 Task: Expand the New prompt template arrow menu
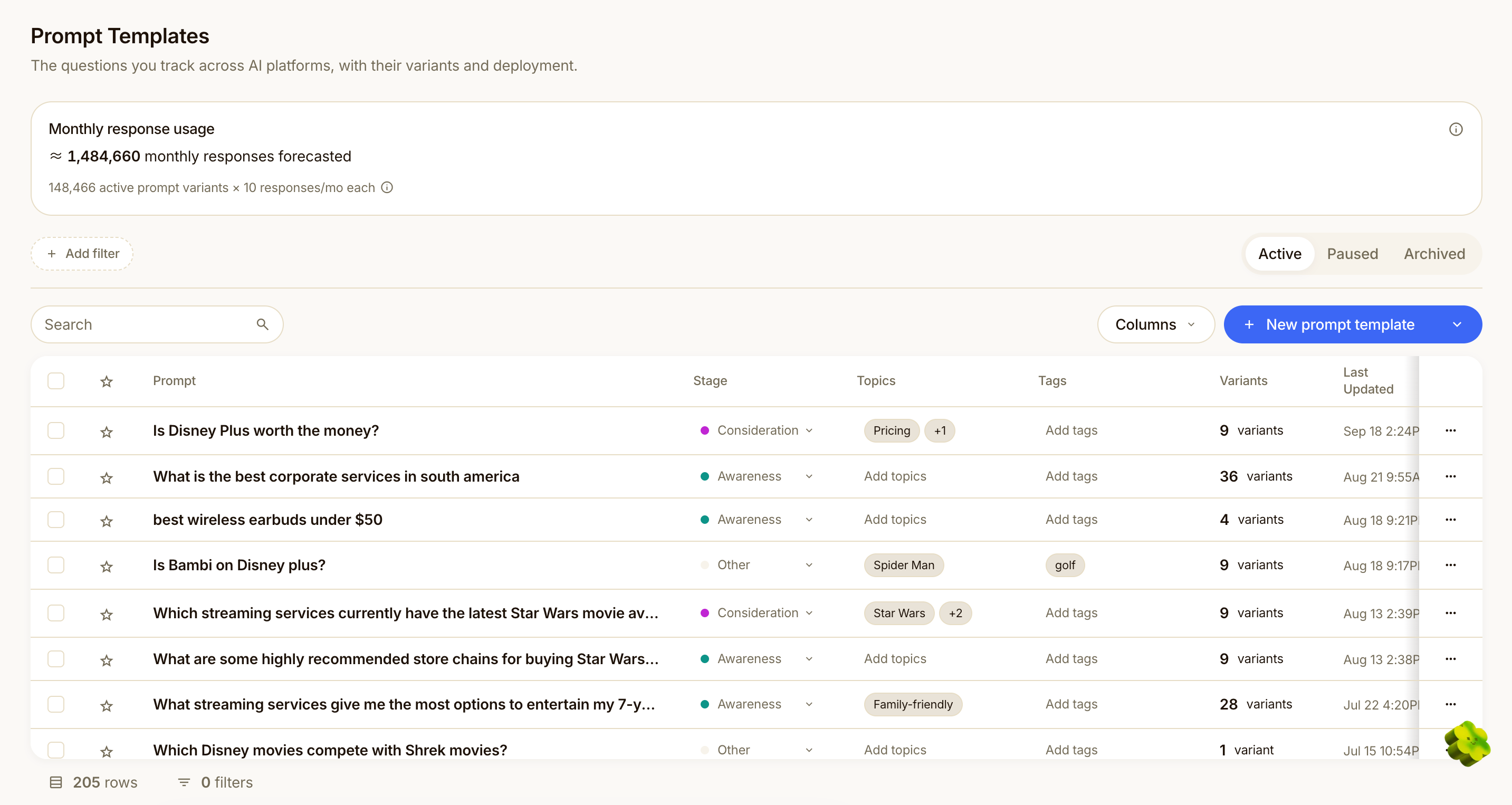tap(1456, 324)
